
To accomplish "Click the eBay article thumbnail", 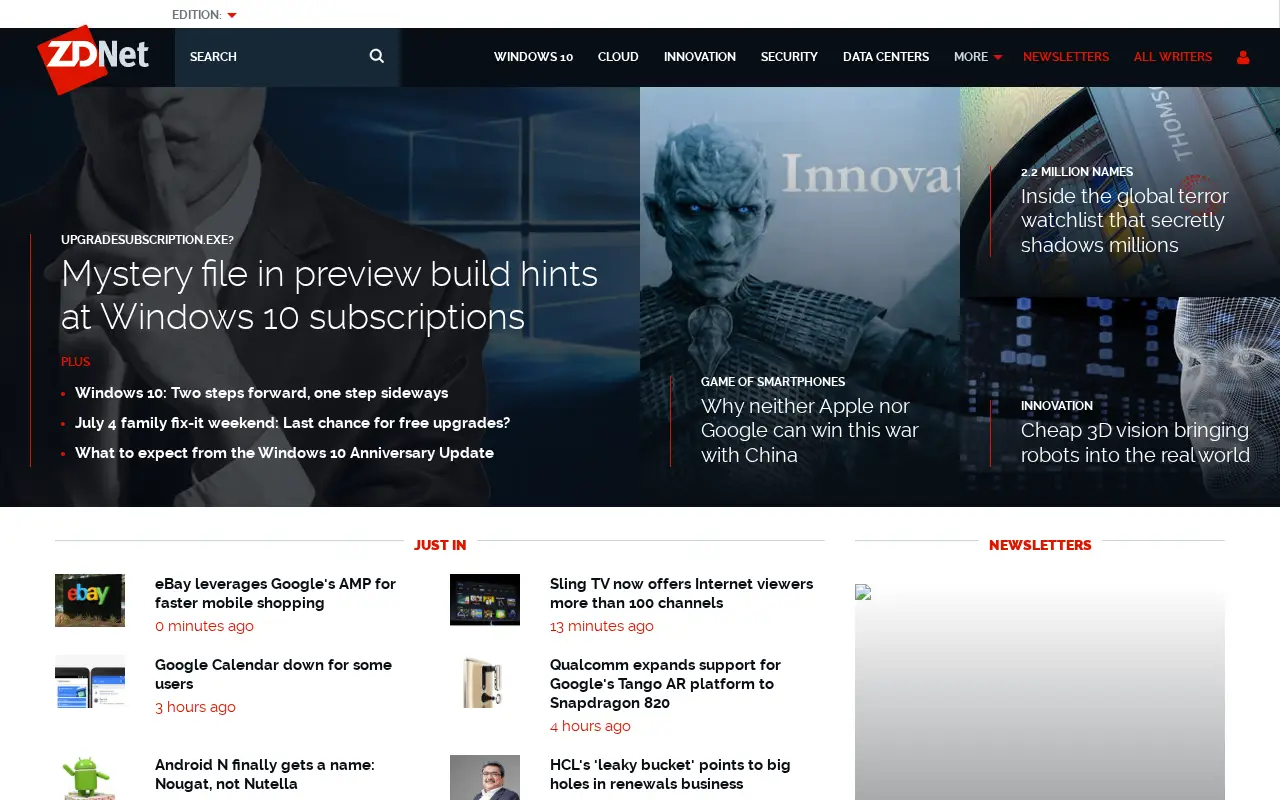I will [x=90, y=600].
